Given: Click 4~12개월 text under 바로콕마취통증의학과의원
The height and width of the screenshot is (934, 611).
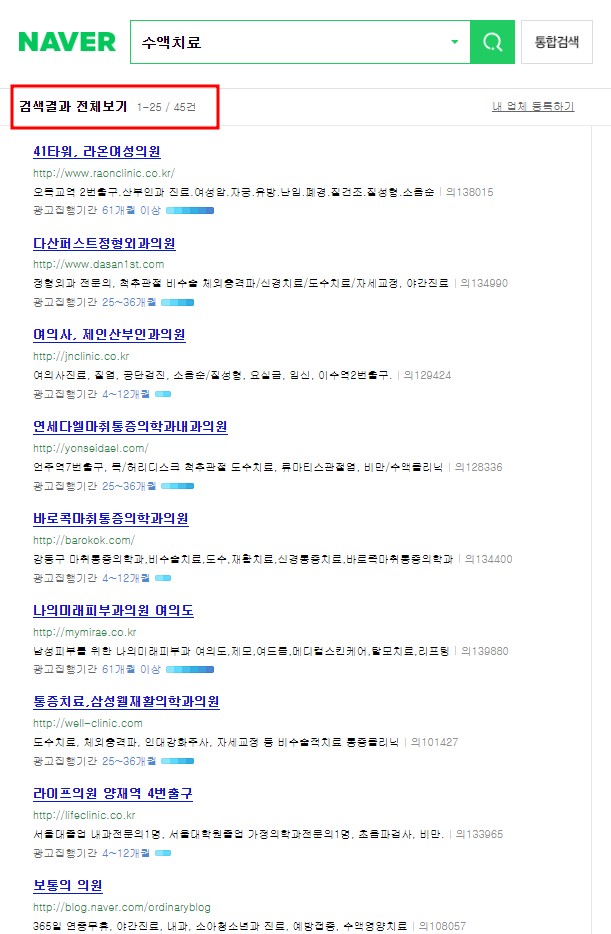Looking at the screenshot, I should 126,578.
